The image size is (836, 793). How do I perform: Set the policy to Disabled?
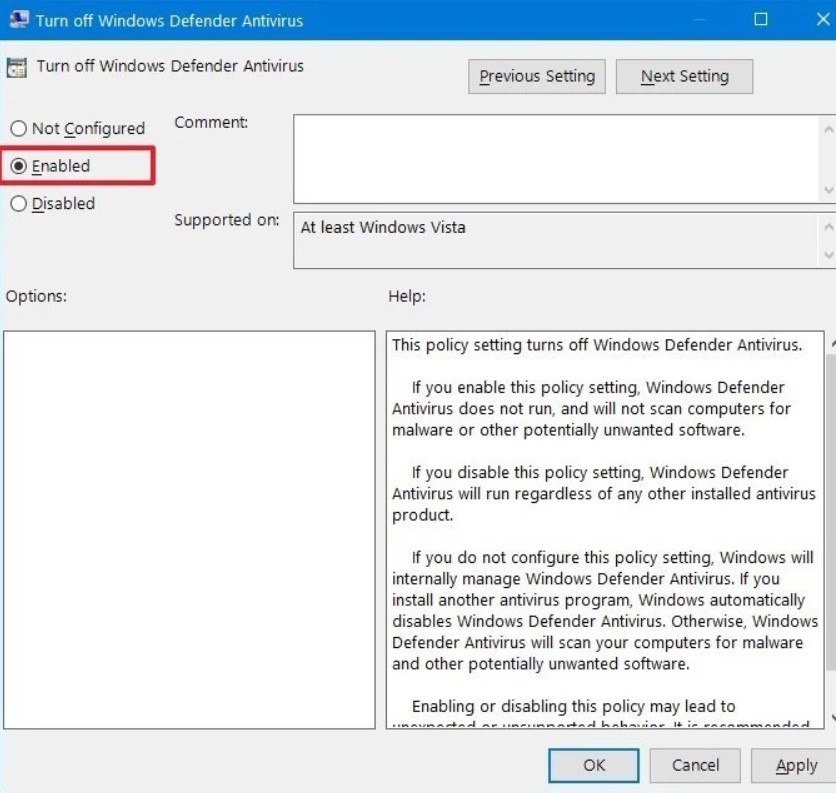(x=19, y=204)
